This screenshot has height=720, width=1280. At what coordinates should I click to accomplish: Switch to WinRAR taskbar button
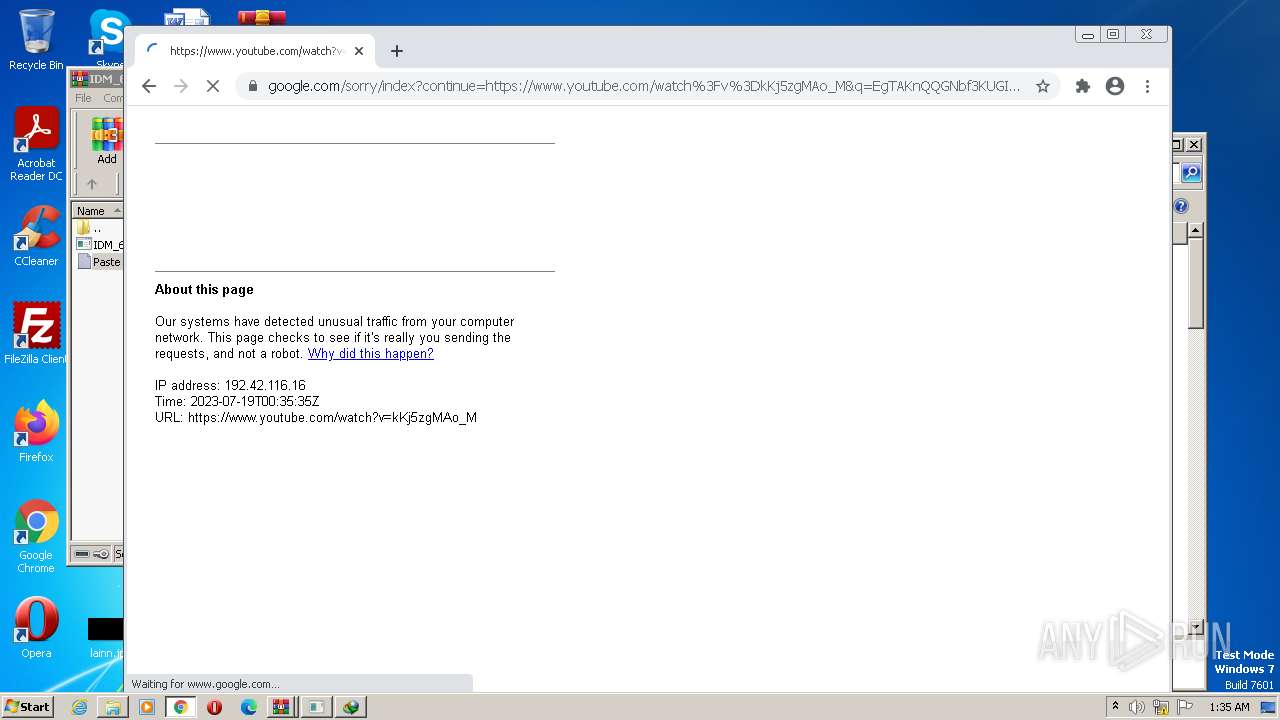click(283, 707)
